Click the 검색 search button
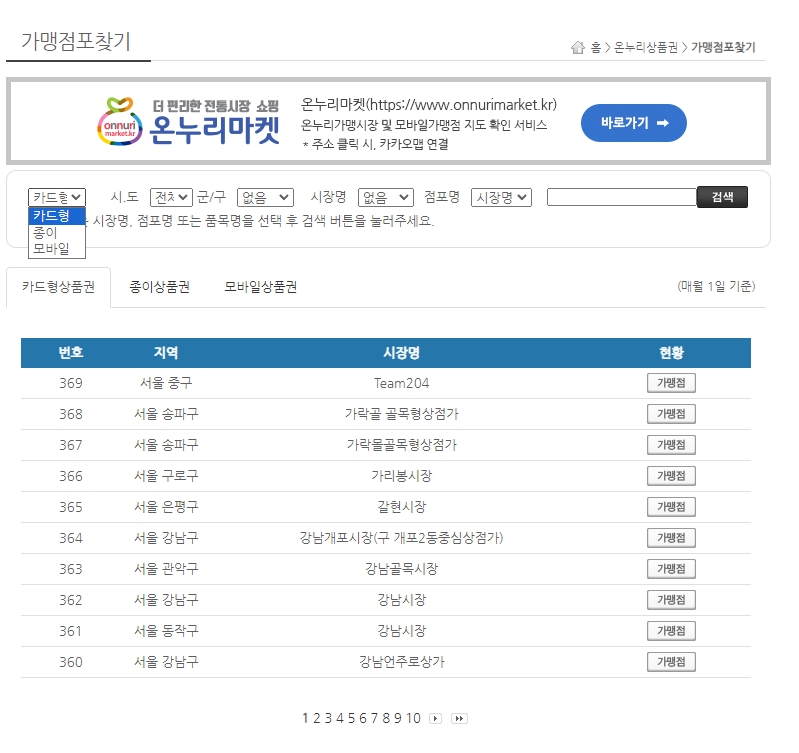The image size is (799, 753). coord(722,197)
